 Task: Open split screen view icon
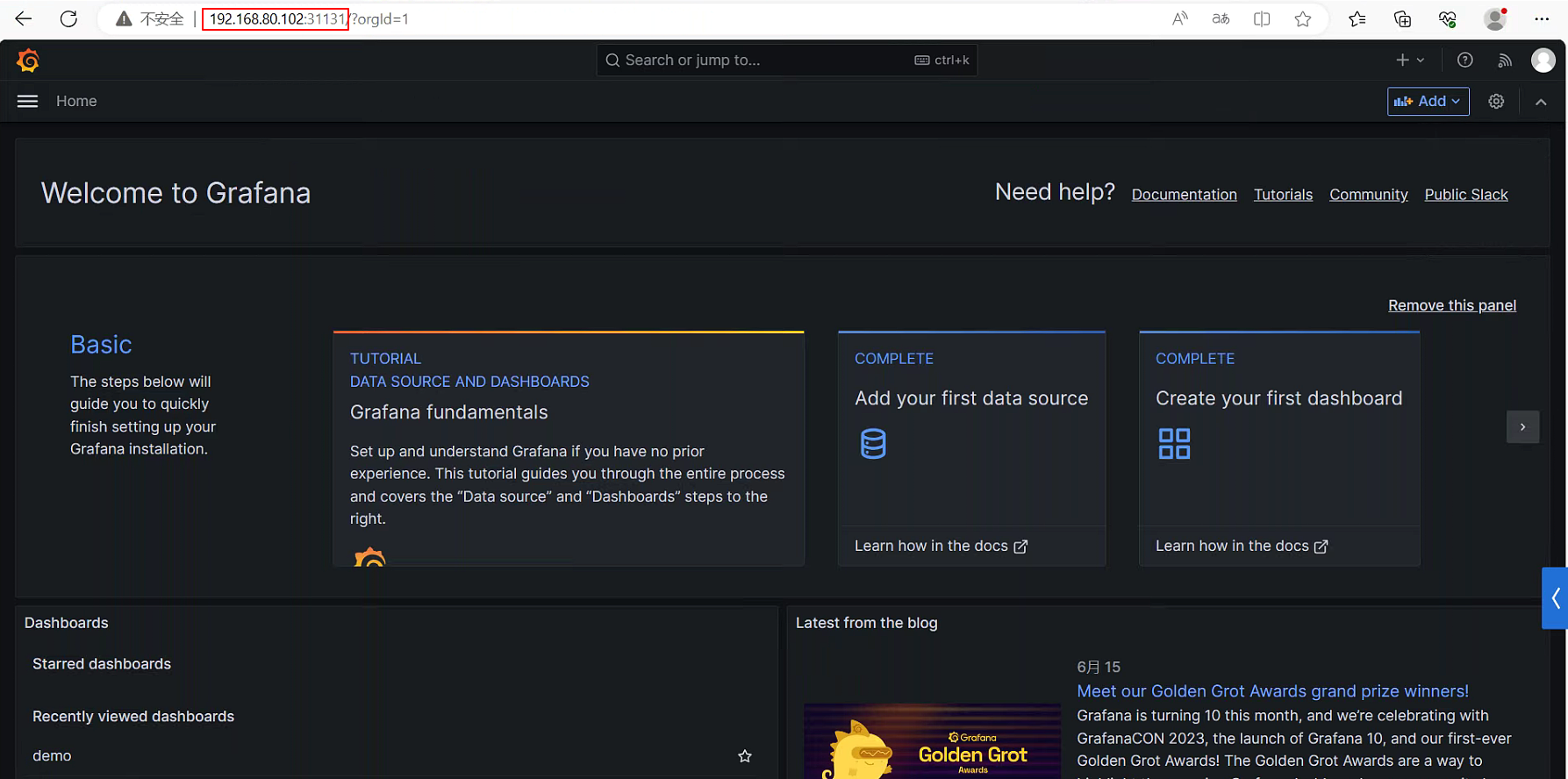(x=1262, y=18)
